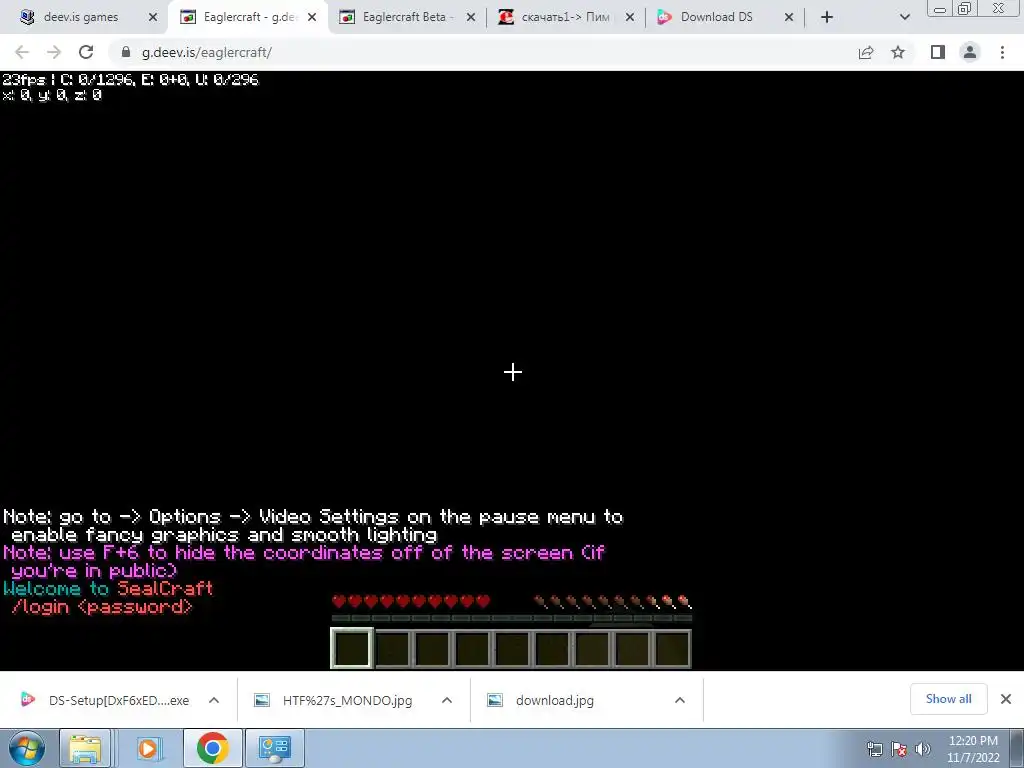
Task: Select the last hotbar slot
Action: pyautogui.click(x=671, y=648)
